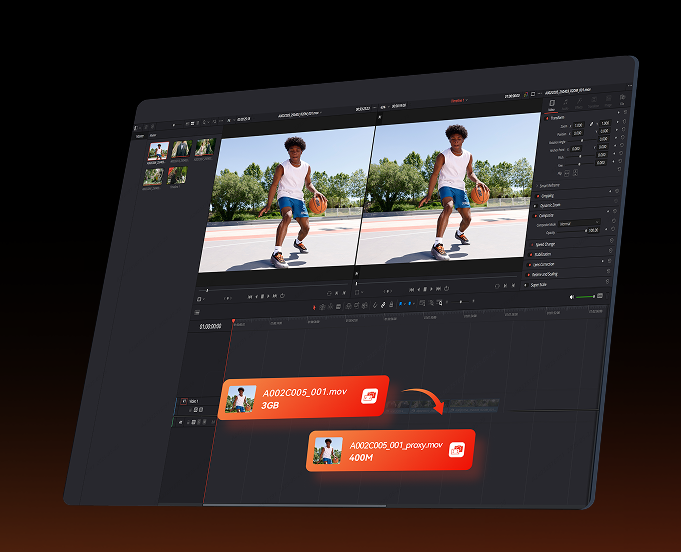Click the speaker volume icon

pyautogui.click(x=572, y=296)
